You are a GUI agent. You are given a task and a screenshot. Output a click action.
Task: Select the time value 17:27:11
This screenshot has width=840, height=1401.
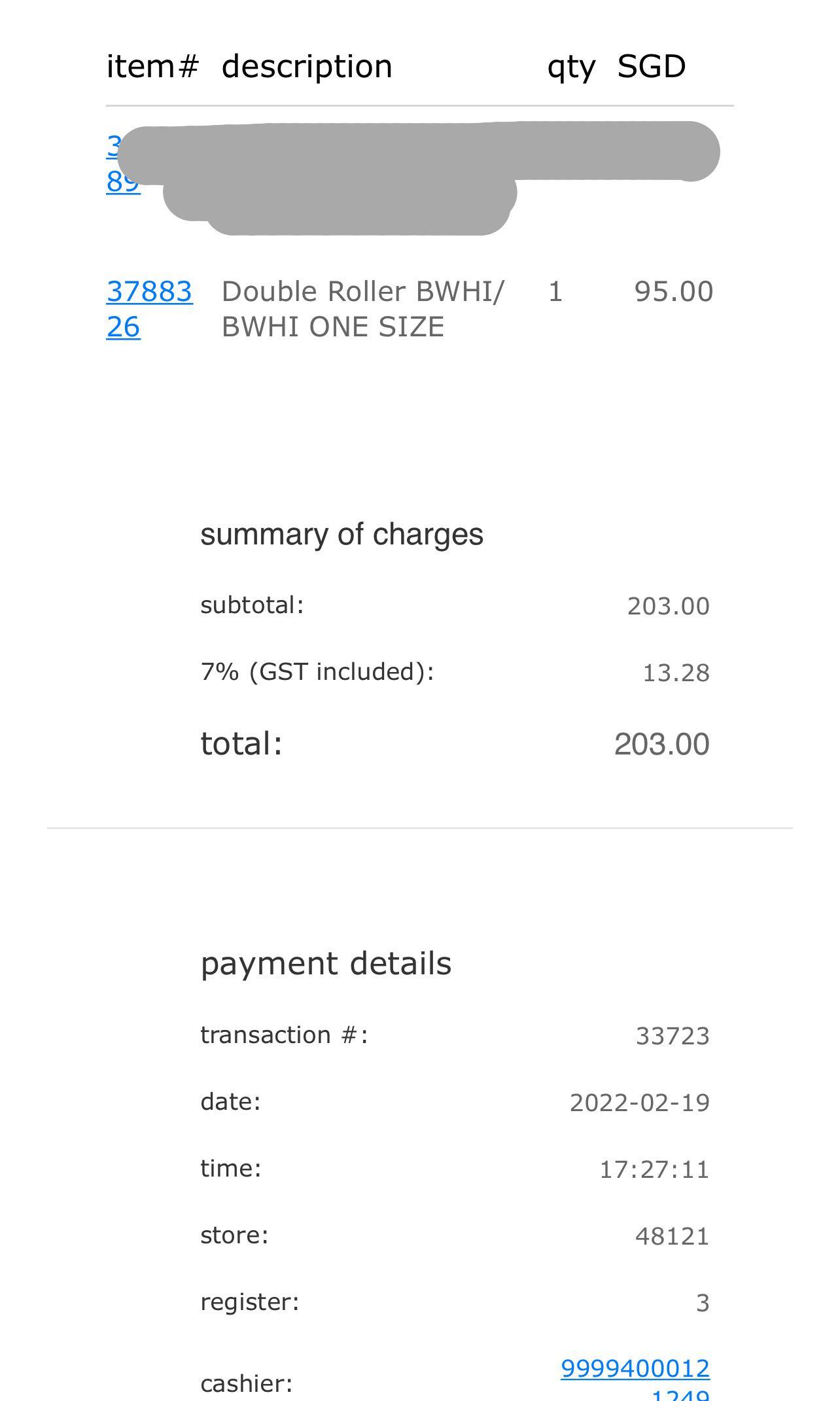click(x=654, y=1170)
